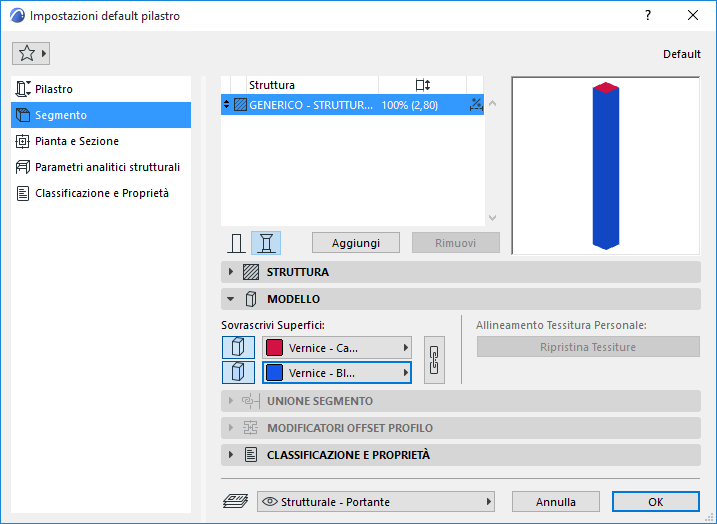This screenshot has height=524, width=717.
Task: Click the 3D column preview
Action: 605,166
